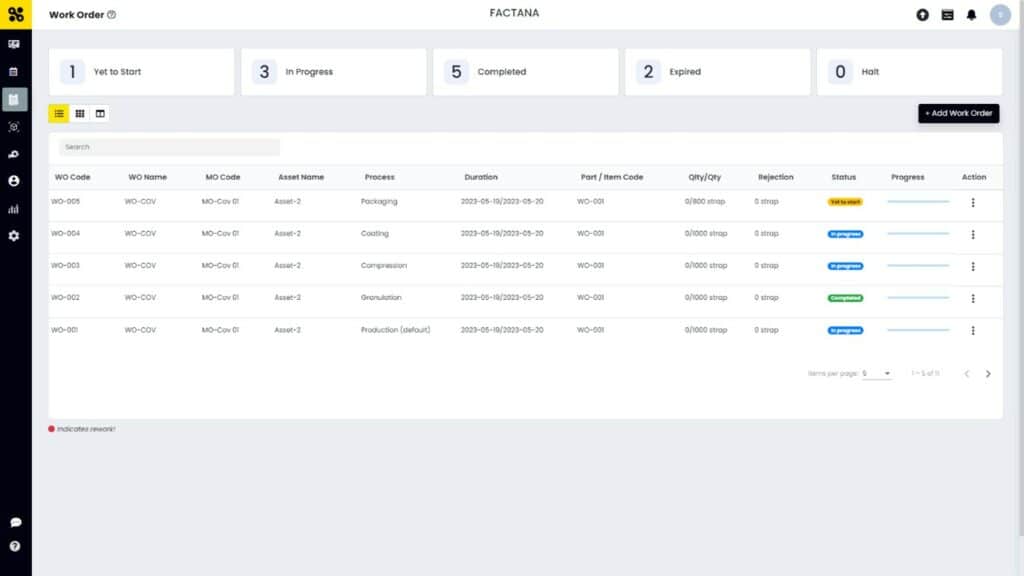
Task: Click the upload arrow icon in header
Action: click(922, 14)
